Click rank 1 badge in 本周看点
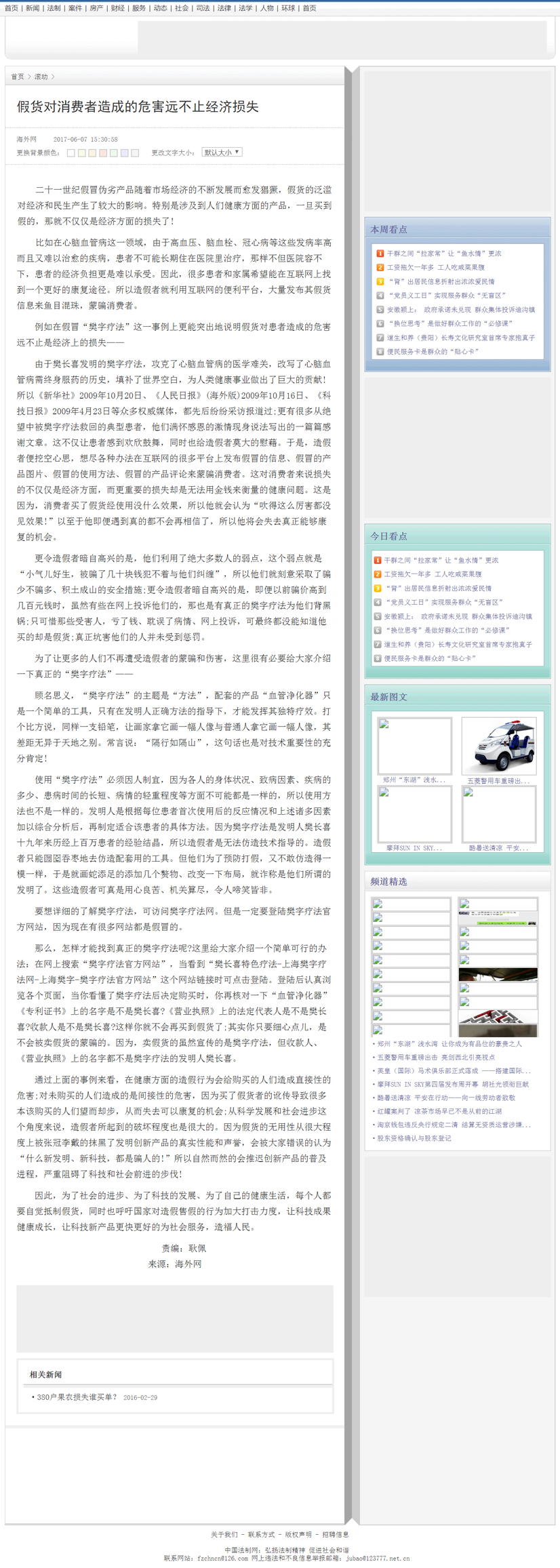This screenshot has height=1568, width=560. tap(380, 254)
